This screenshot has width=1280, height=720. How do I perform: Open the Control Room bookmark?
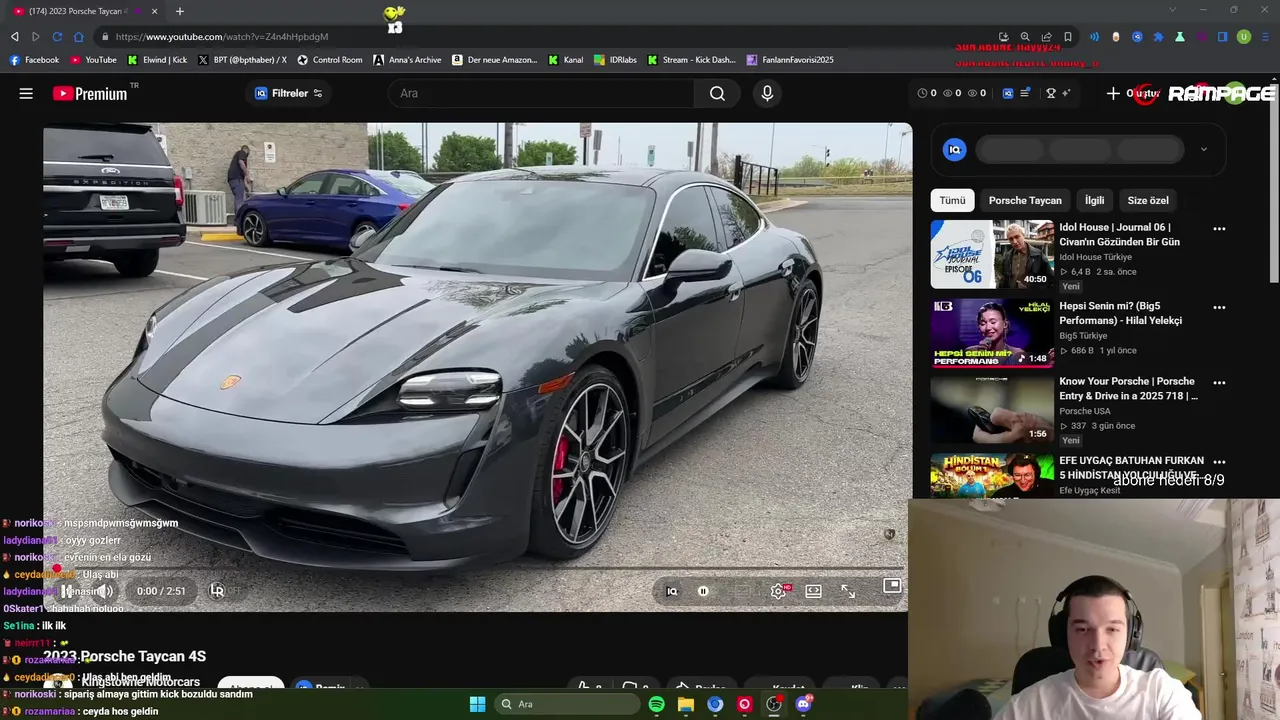point(330,60)
